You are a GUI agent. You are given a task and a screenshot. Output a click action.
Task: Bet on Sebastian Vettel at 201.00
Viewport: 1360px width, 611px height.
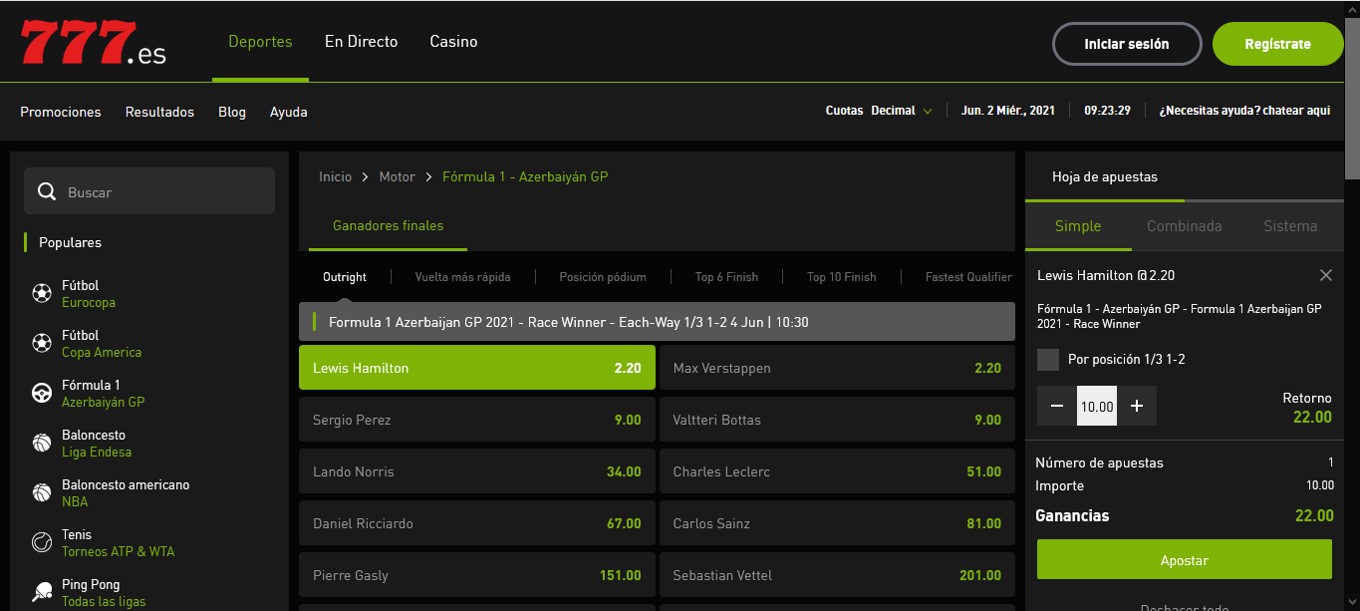coord(837,575)
